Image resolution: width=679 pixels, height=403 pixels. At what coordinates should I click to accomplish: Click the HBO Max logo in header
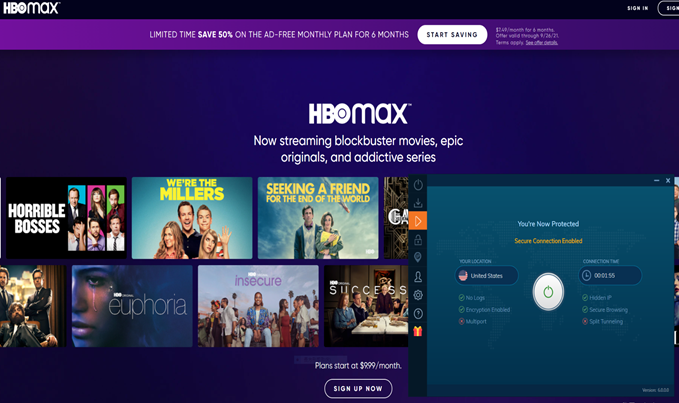pyautogui.click(x=31, y=8)
